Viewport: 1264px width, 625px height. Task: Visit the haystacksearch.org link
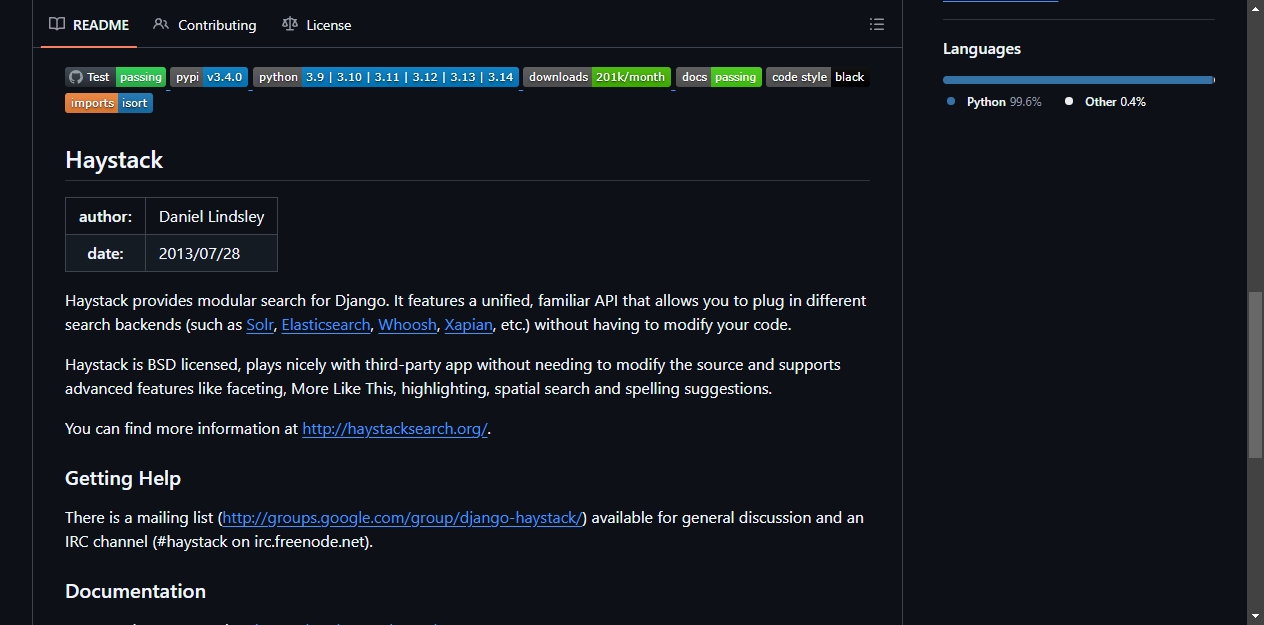point(395,429)
